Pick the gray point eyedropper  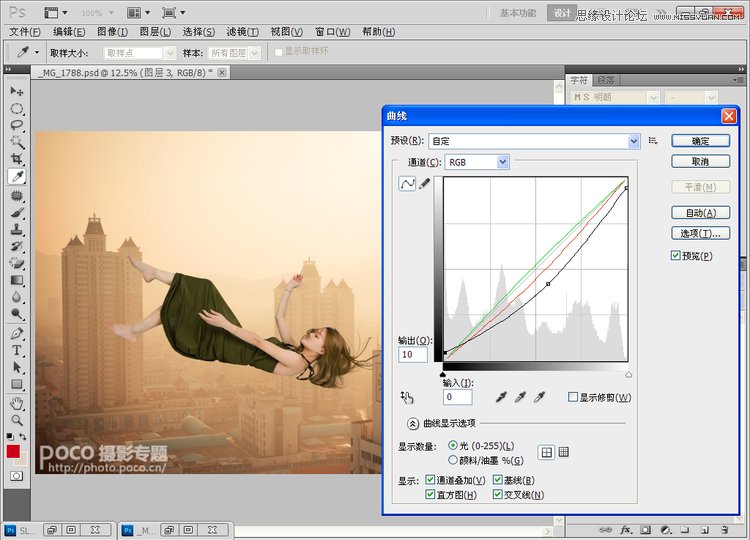point(520,397)
